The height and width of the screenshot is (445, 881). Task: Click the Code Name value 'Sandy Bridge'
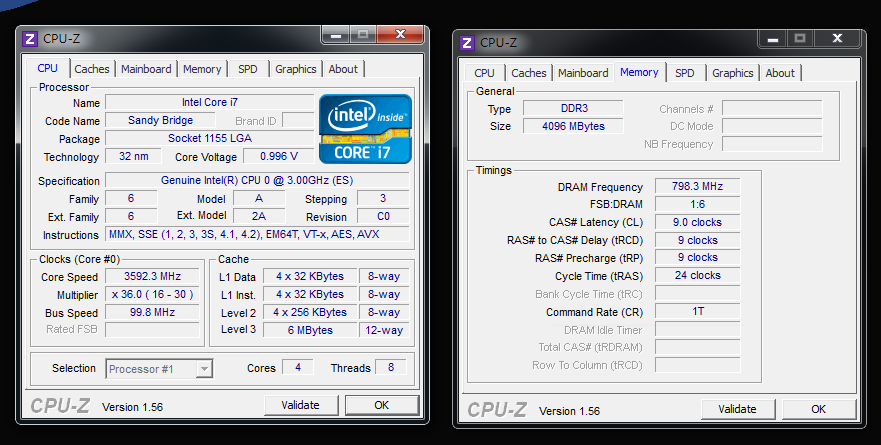click(160, 120)
